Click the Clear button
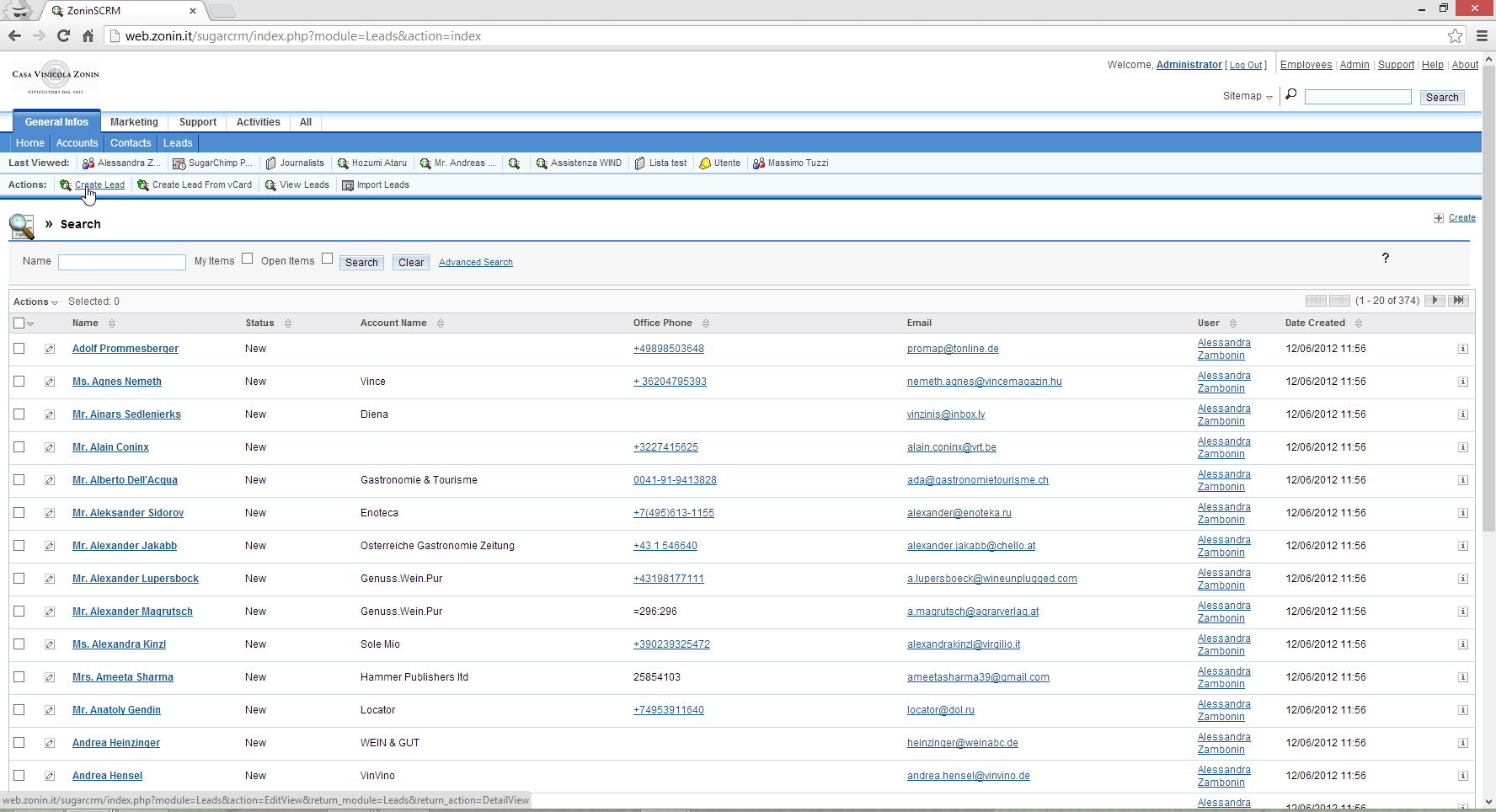This screenshot has height=812, width=1496. (x=411, y=263)
